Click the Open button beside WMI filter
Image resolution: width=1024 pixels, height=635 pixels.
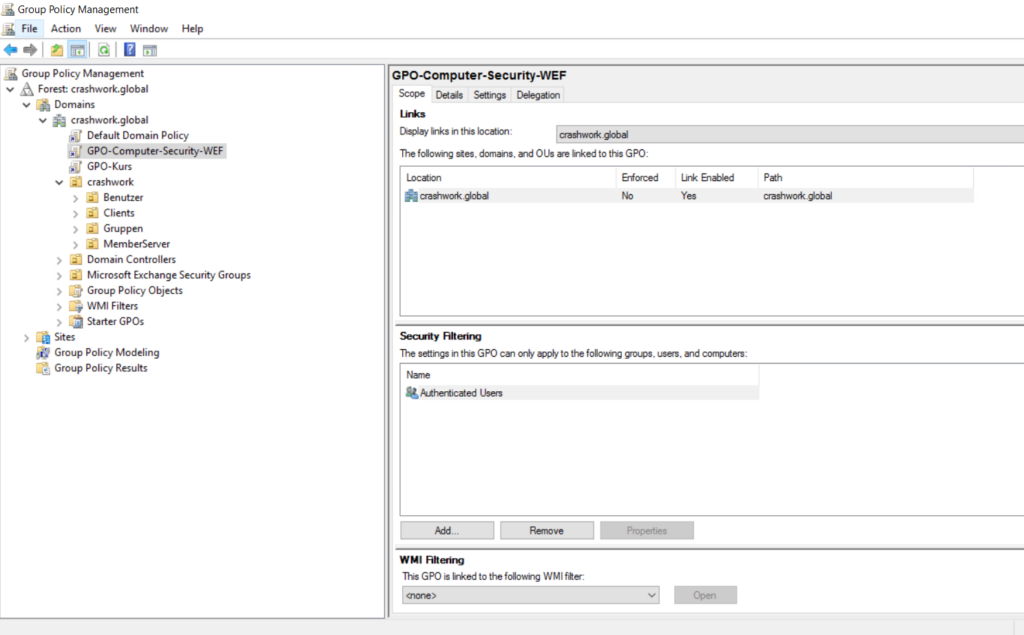click(705, 595)
